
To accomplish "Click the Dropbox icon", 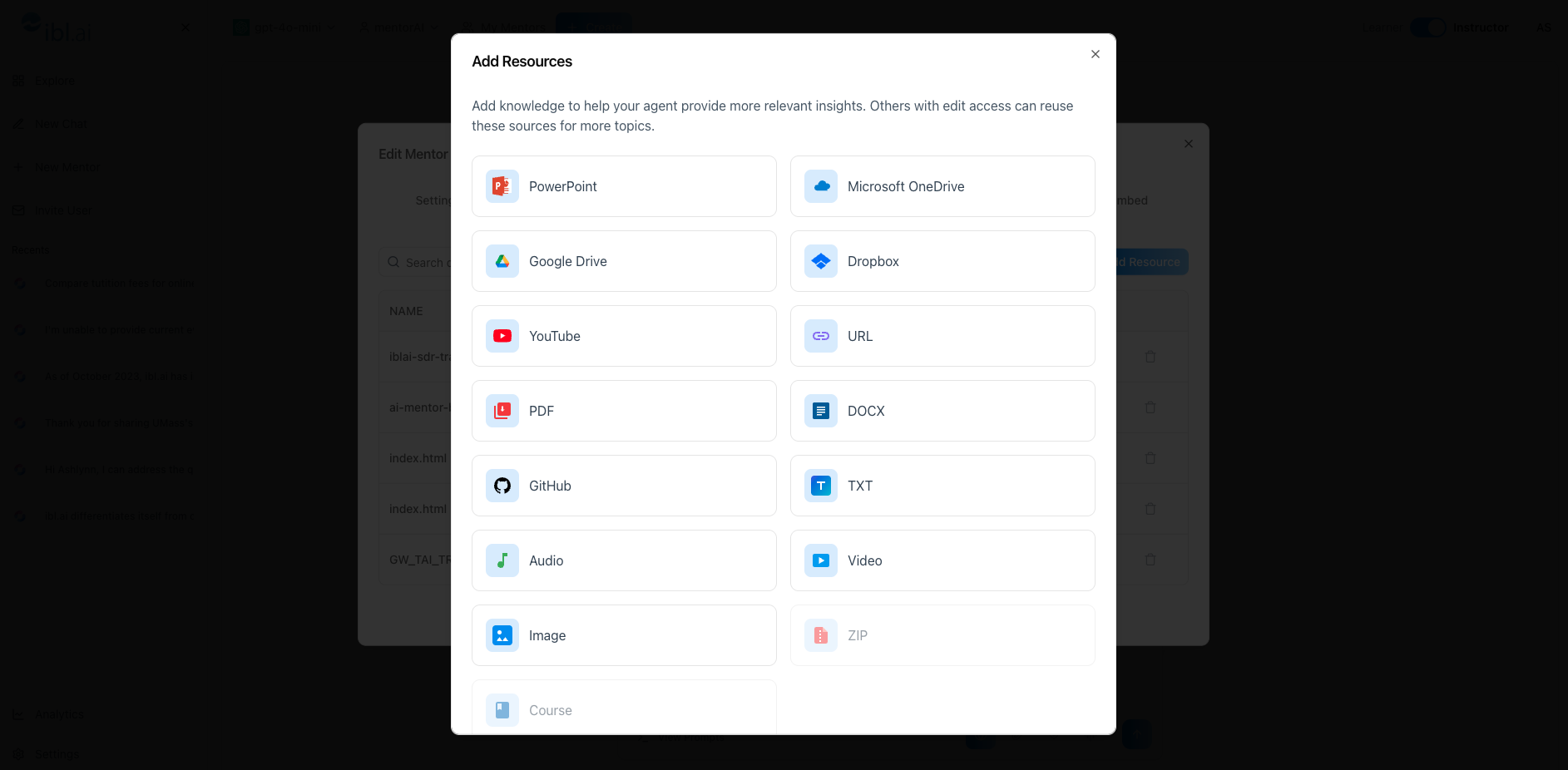I will click(821, 261).
